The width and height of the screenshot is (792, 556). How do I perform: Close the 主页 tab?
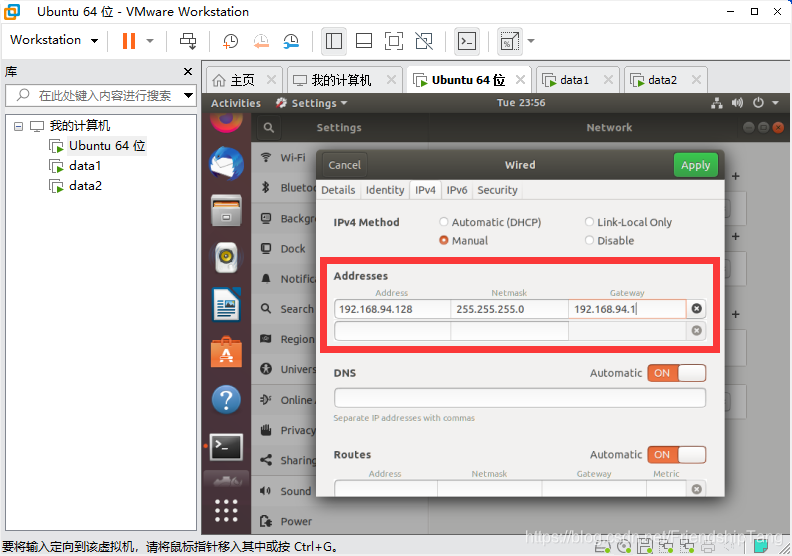click(x=271, y=80)
